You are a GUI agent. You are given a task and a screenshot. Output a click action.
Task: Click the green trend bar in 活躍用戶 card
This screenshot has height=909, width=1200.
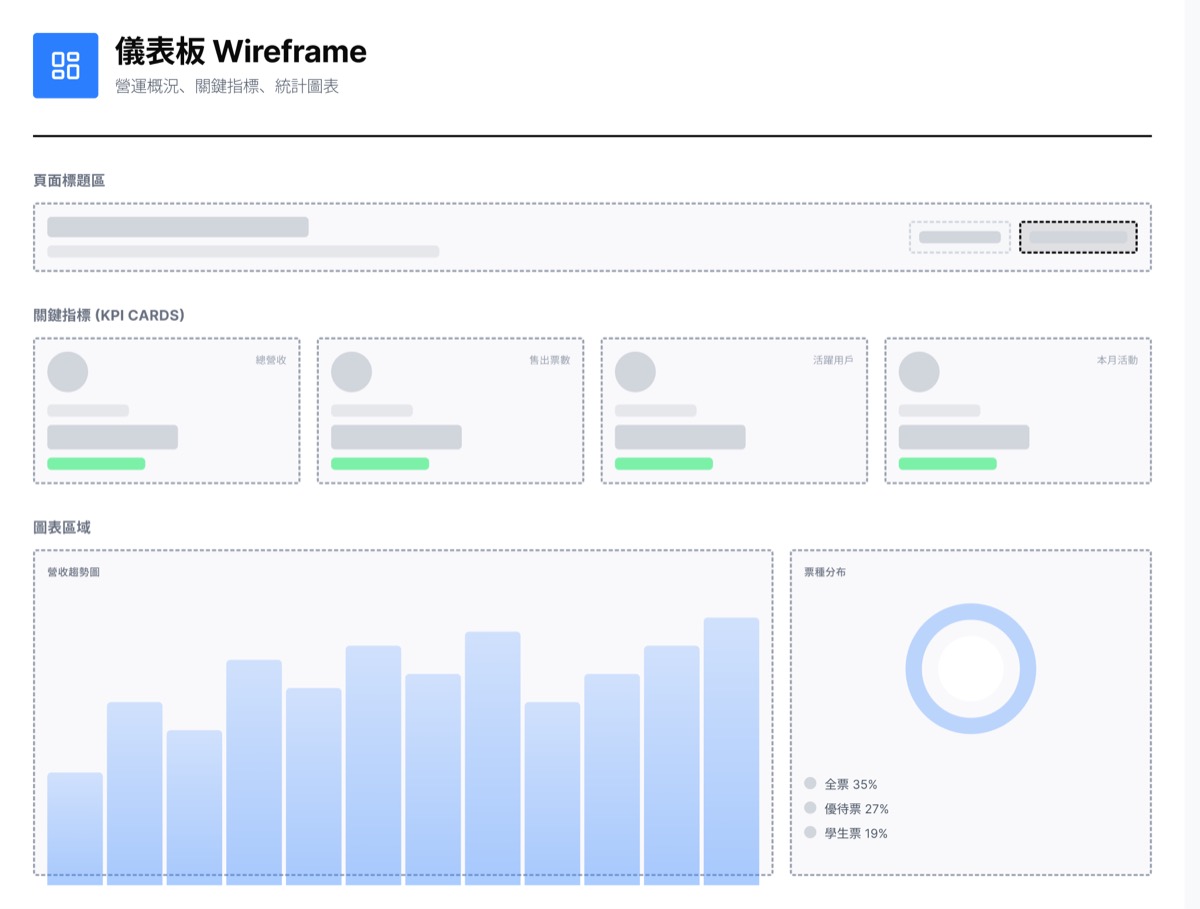pos(664,464)
